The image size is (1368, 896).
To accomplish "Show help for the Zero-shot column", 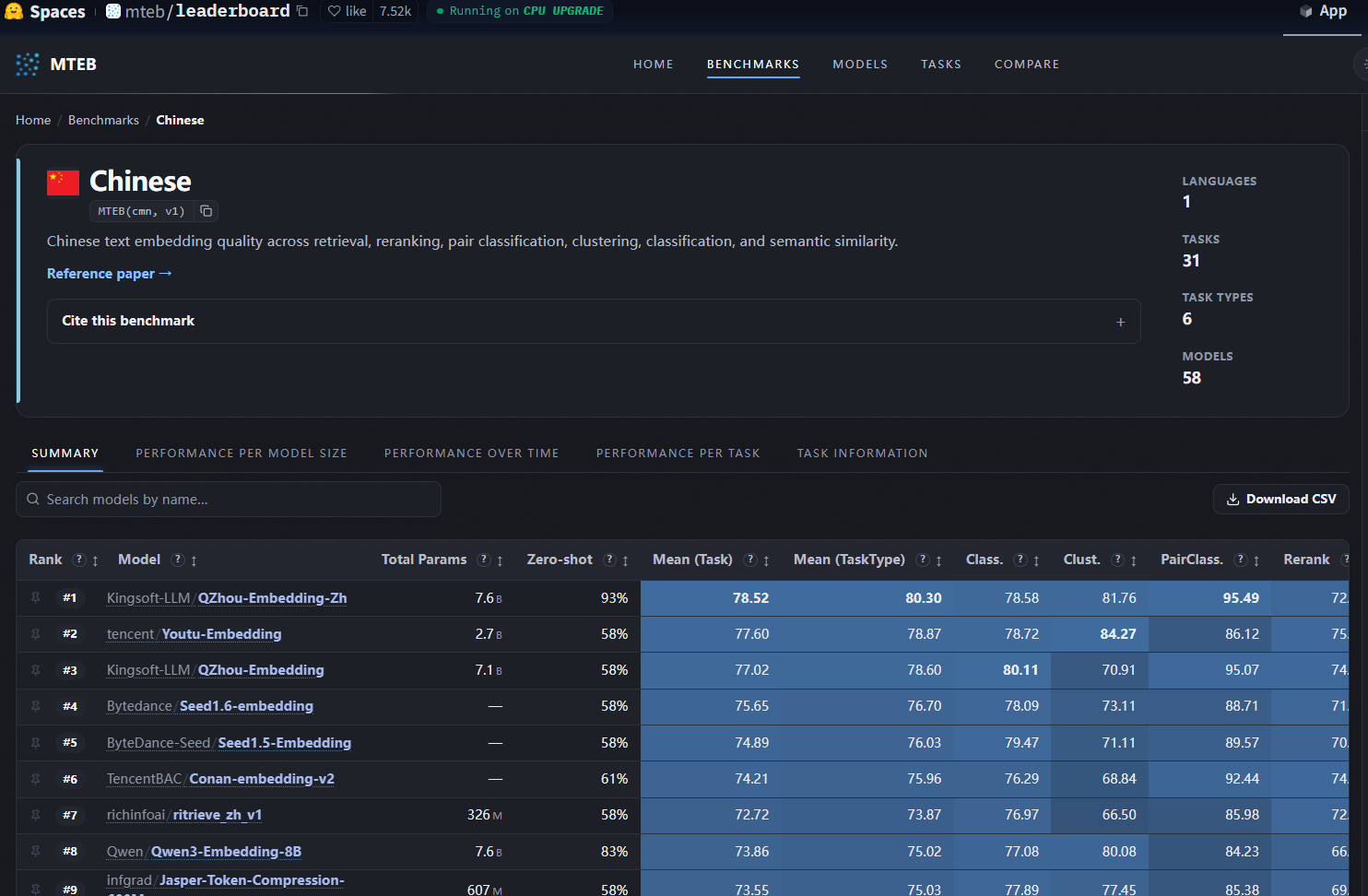I will 609,560.
